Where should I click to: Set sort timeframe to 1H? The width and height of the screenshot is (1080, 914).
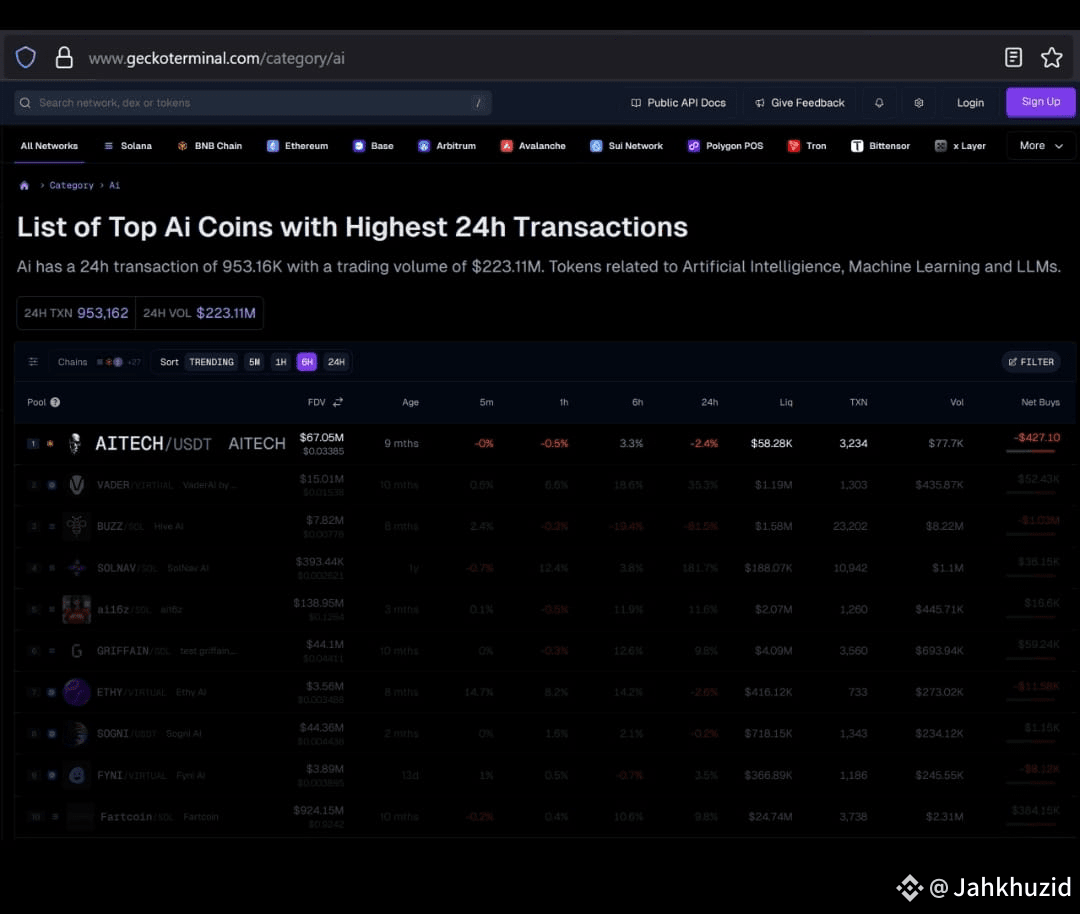click(280, 362)
